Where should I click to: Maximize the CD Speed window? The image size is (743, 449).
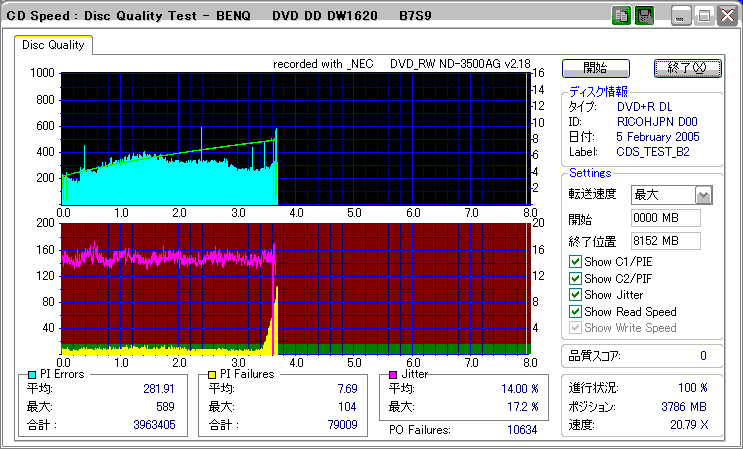point(704,16)
